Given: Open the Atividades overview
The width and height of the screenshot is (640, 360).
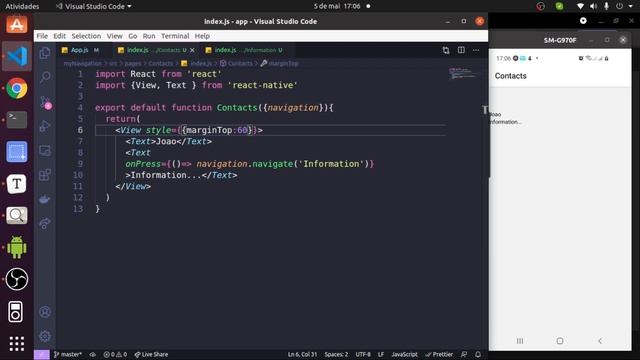Looking at the screenshot, I should point(22,6).
